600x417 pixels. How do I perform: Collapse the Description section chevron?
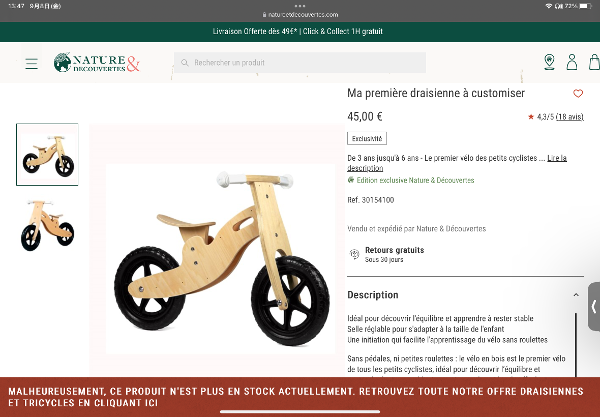[576, 295]
